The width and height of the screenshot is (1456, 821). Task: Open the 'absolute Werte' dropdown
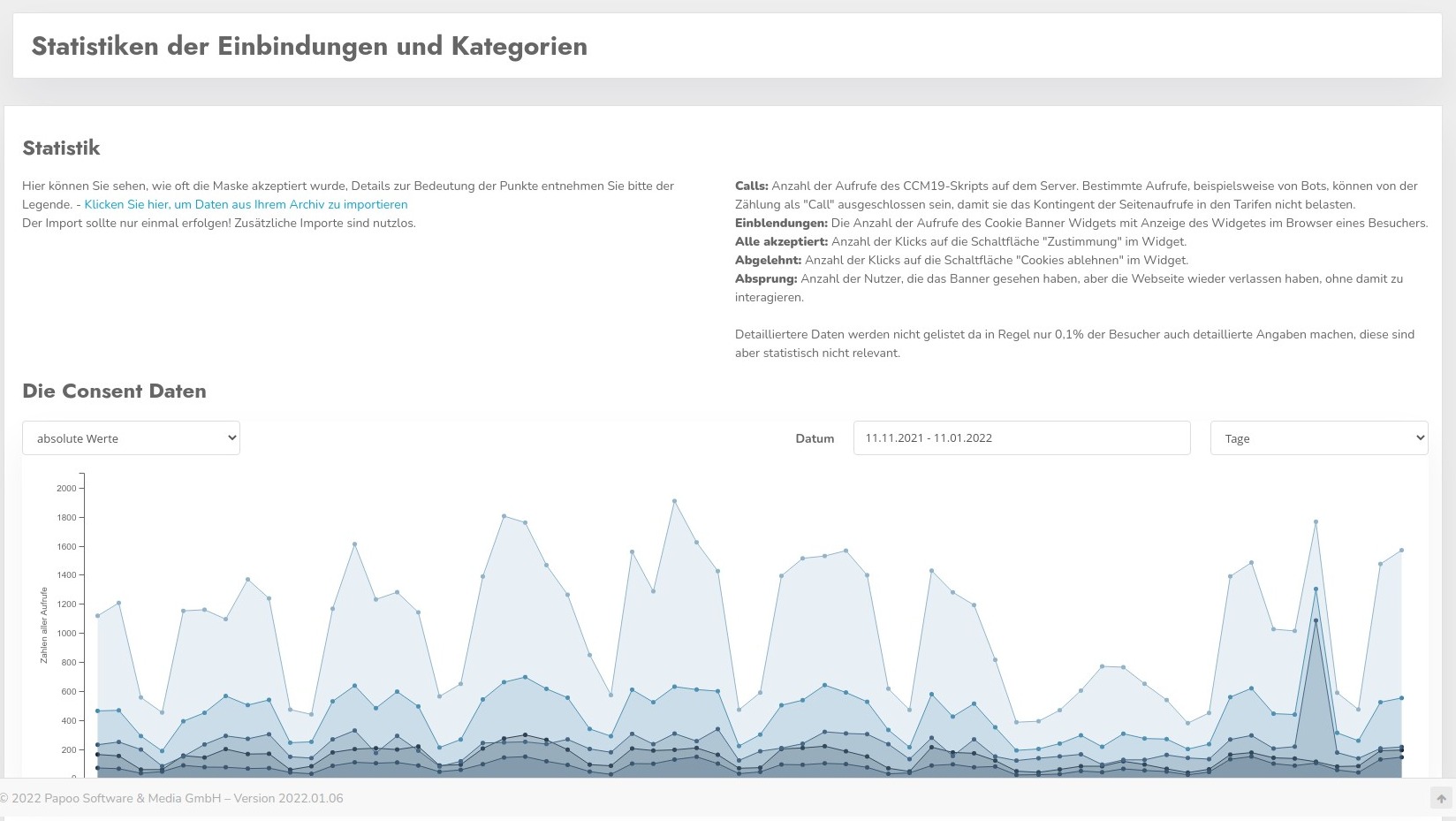pyautogui.click(x=131, y=438)
